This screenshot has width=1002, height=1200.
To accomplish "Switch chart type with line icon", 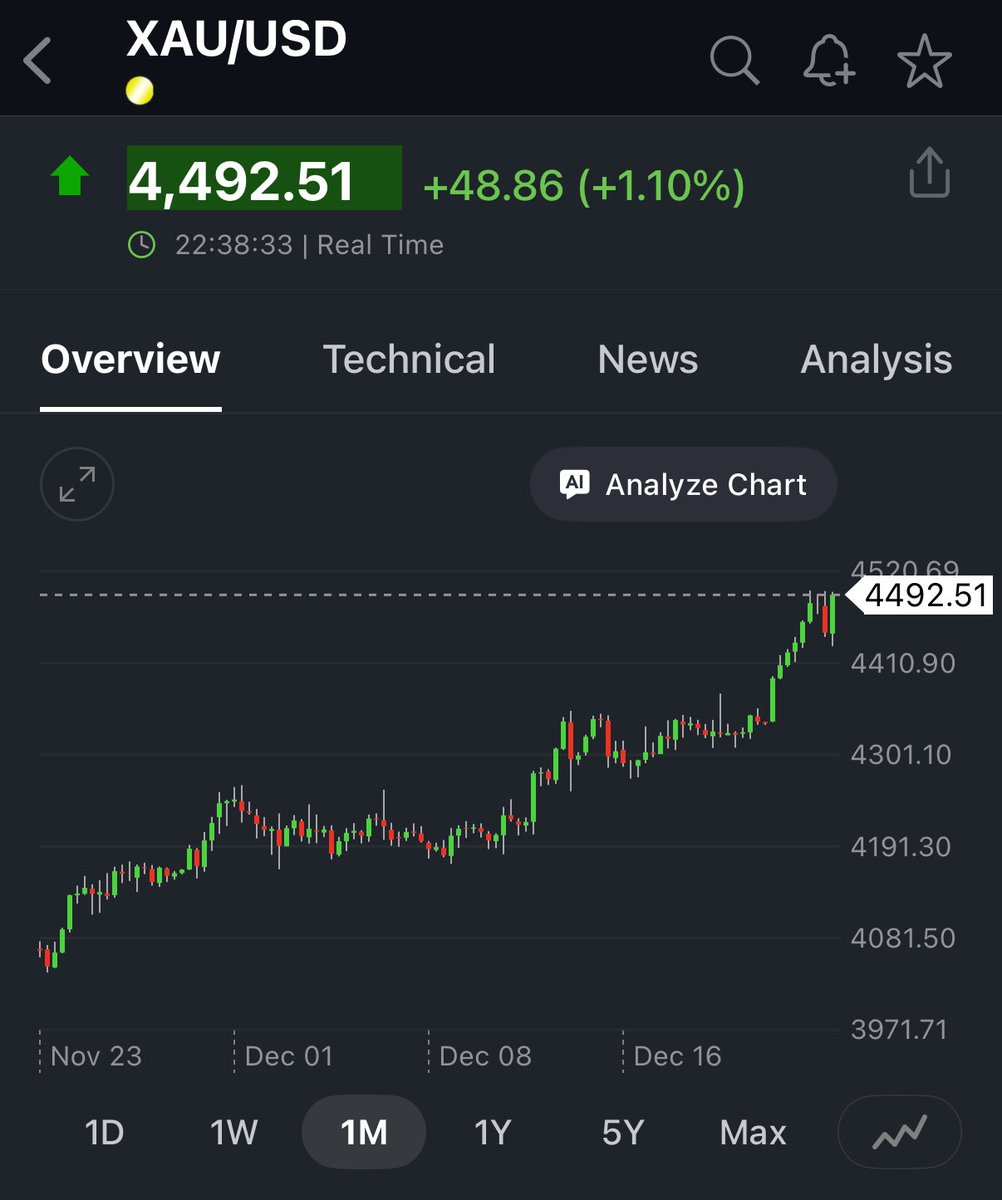I will (x=900, y=1133).
